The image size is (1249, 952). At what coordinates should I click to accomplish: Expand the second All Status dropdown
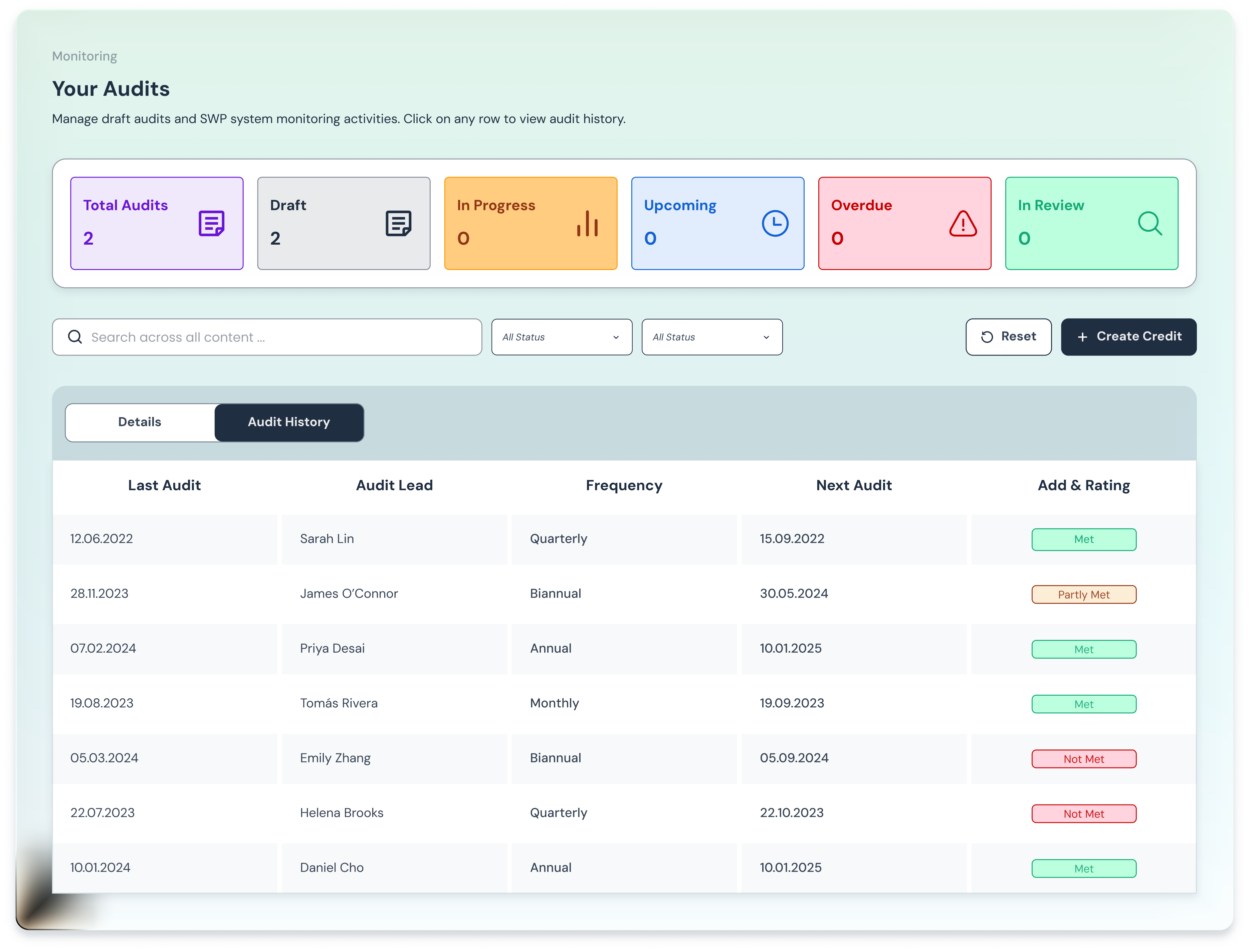(711, 337)
